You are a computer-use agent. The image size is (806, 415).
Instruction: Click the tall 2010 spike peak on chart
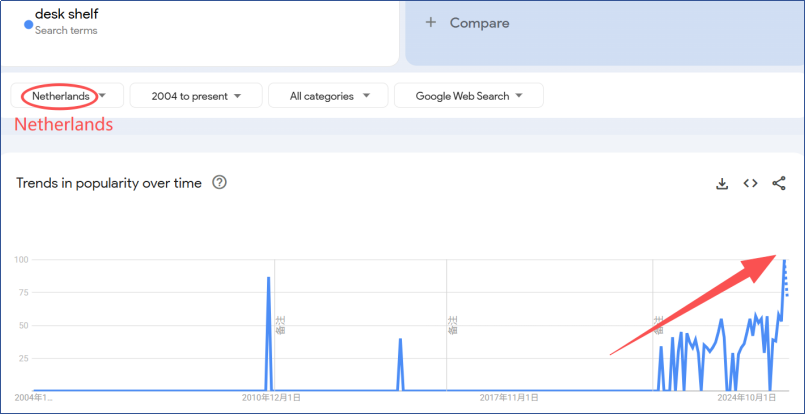tap(268, 278)
